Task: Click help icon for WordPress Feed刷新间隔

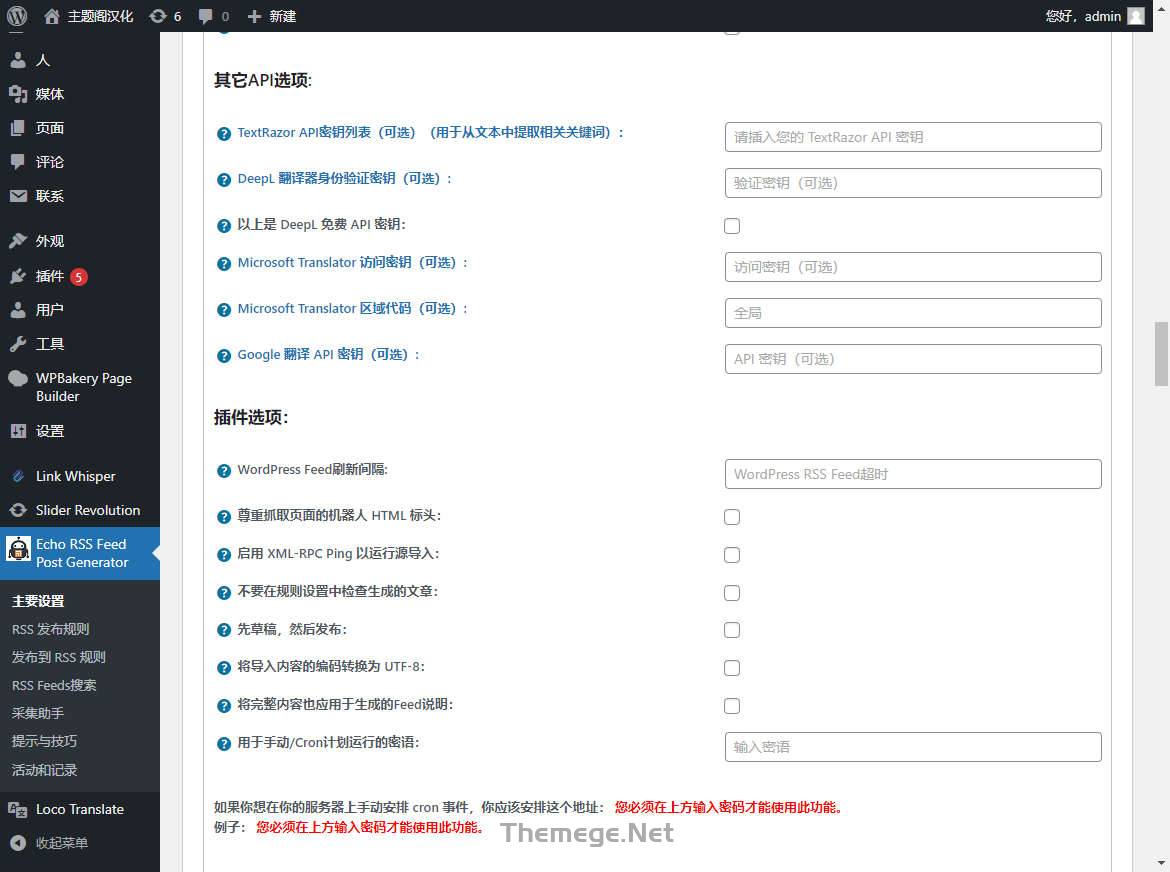Action: pos(223,471)
